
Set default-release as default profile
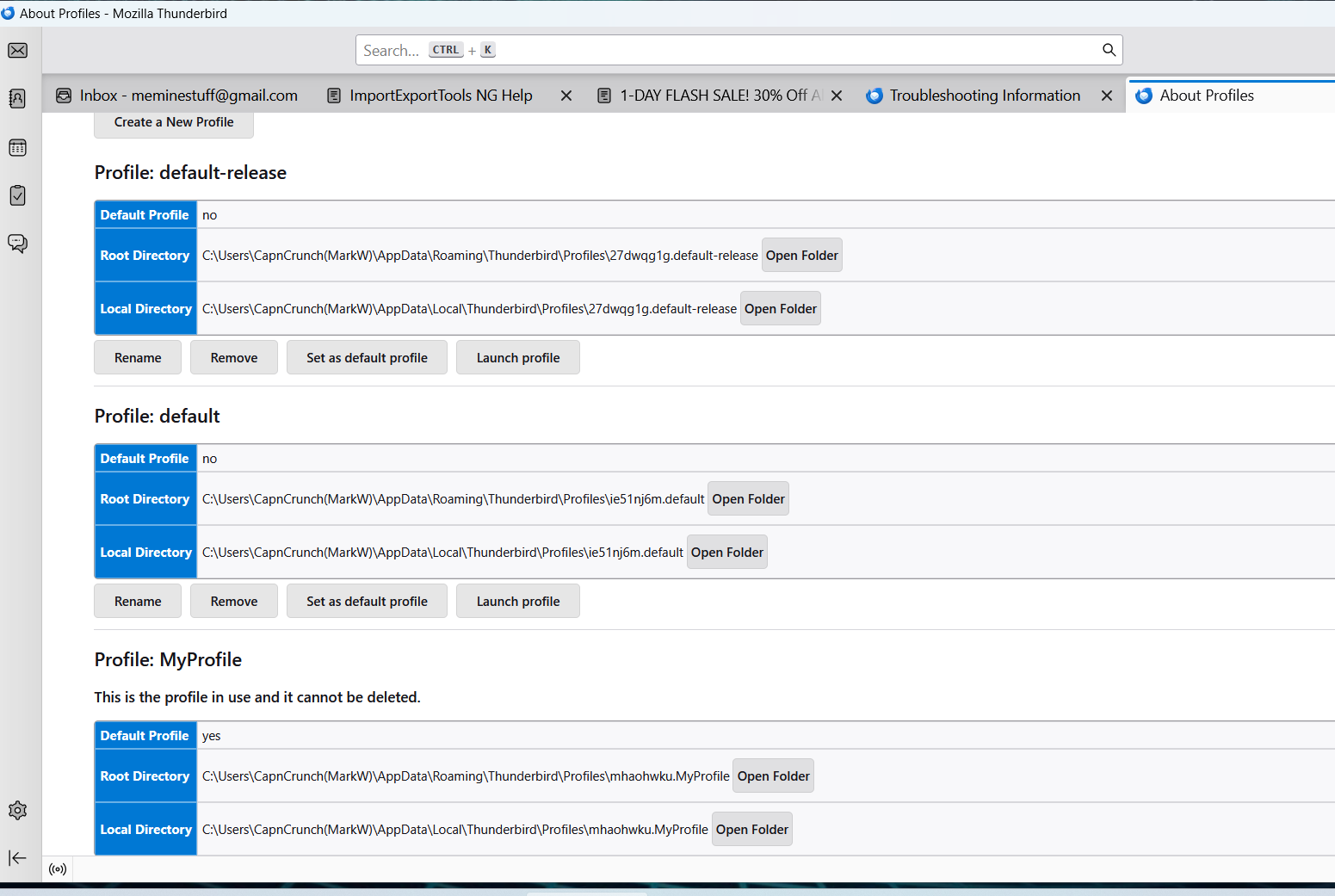pyautogui.click(x=367, y=358)
